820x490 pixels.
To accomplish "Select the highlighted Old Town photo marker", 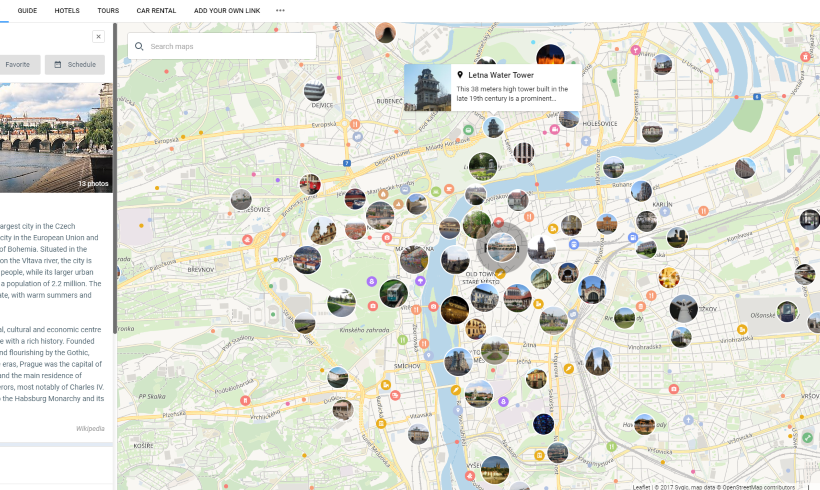I will click(501, 247).
